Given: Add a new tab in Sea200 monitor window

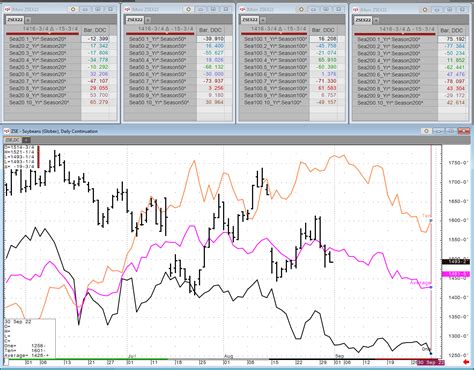Looking at the screenshot, I should pyautogui.click(x=376, y=20).
